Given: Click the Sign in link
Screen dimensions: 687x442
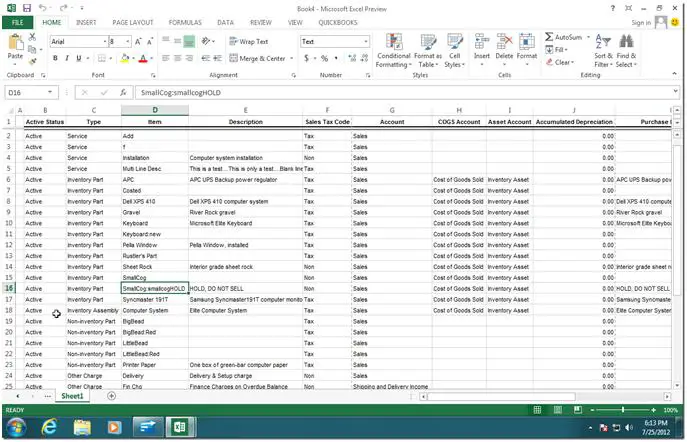Looking at the screenshot, I should coord(641,23).
